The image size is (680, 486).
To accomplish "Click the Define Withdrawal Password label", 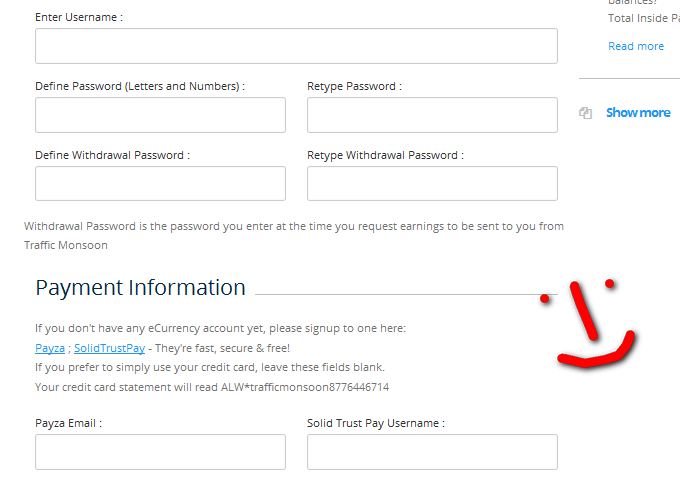I will click(x=112, y=155).
